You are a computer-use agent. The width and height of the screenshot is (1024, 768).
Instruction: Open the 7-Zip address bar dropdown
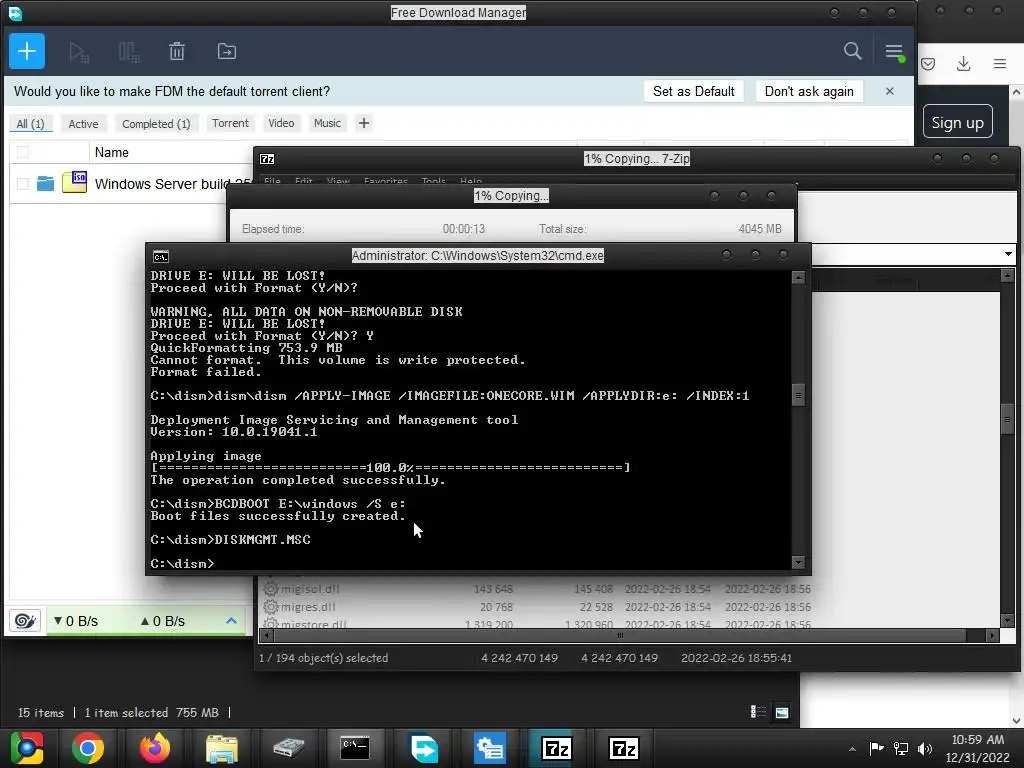1008,254
